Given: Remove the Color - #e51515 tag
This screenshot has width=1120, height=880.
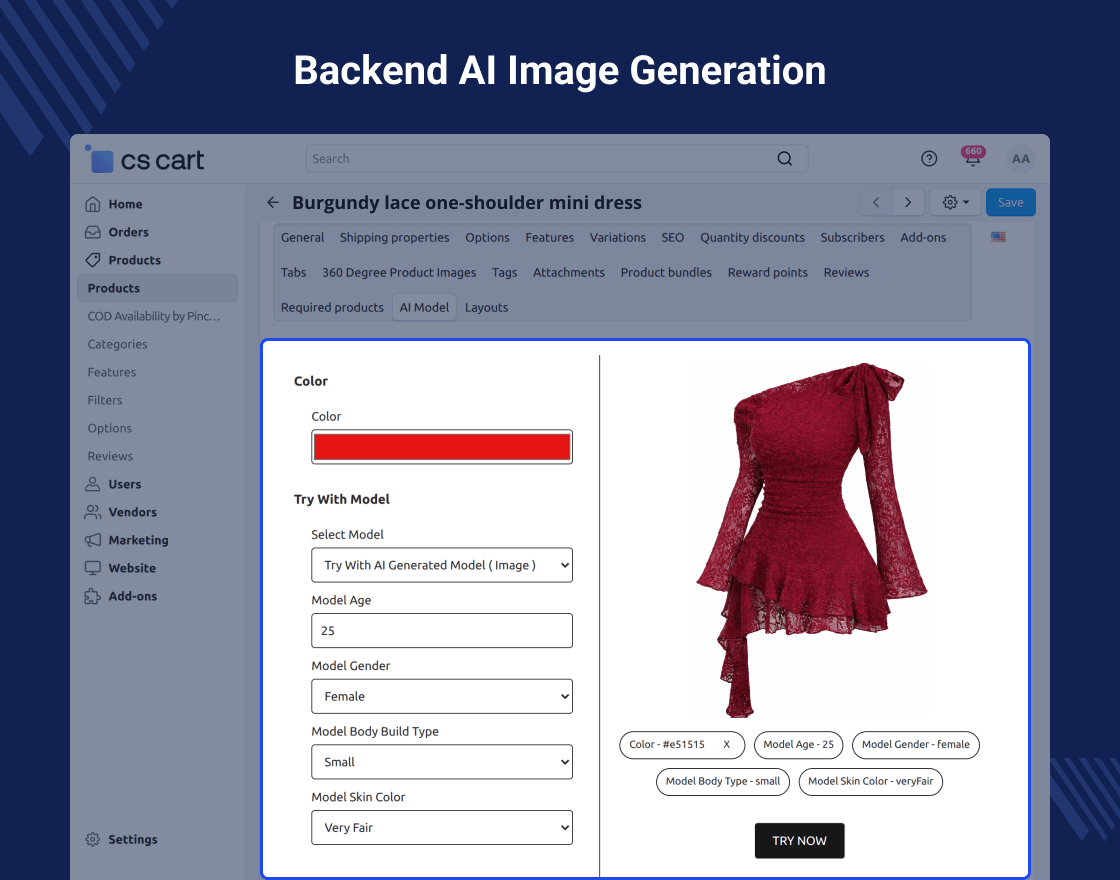Looking at the screenshot, I should [727, 745].
